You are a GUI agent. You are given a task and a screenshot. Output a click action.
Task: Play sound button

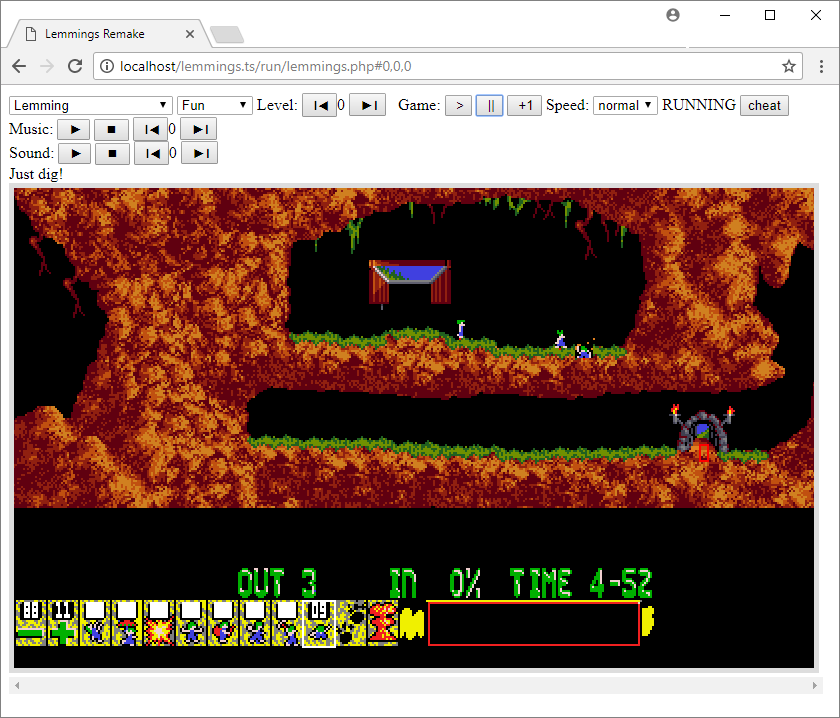[x=74, y=153]
